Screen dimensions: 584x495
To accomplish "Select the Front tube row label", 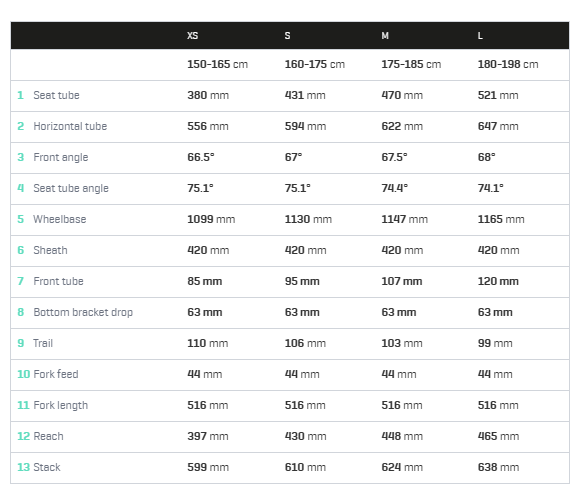I will (58, 281).
